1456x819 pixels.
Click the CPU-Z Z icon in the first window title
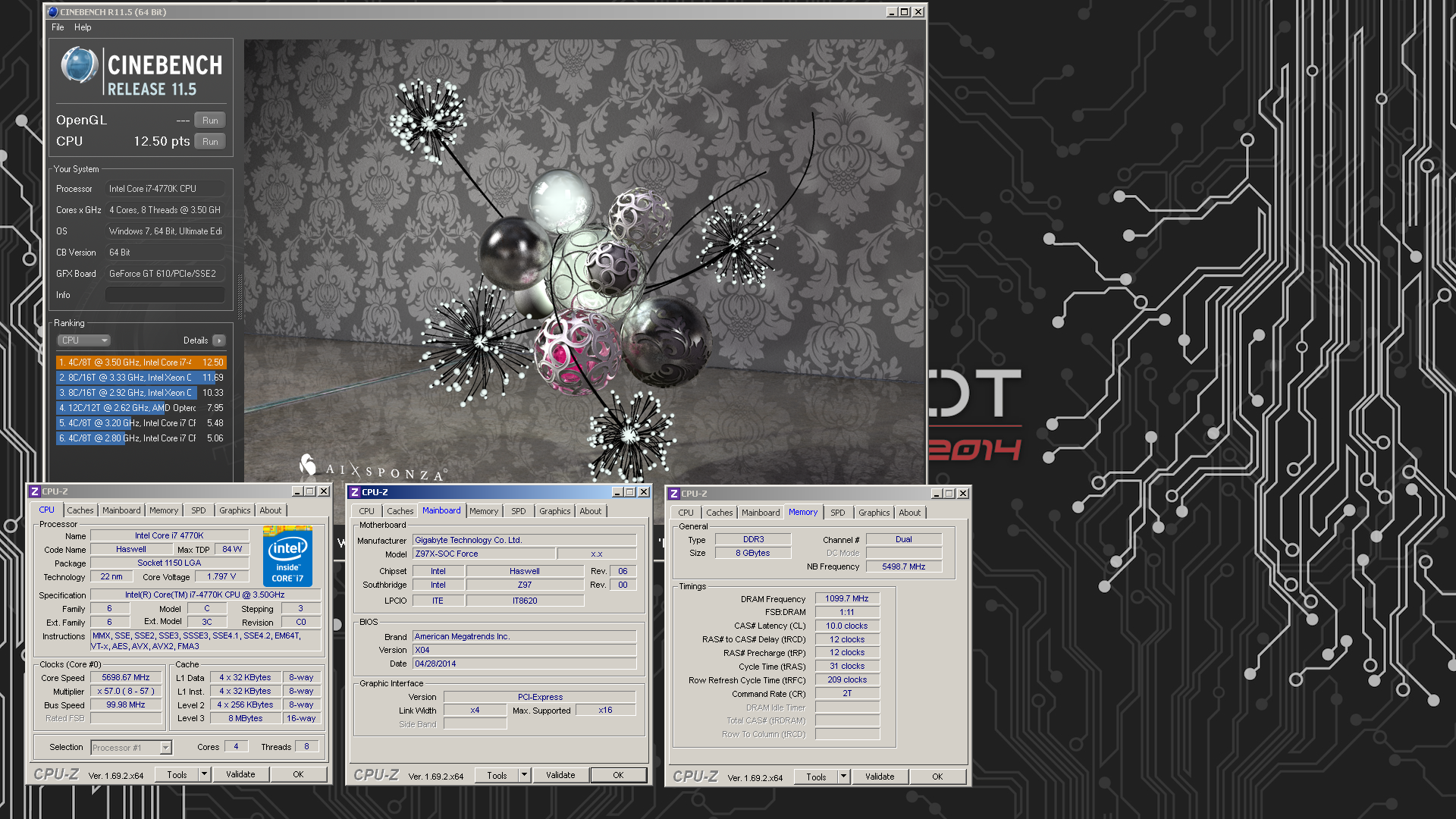click(x=34, y=491)
